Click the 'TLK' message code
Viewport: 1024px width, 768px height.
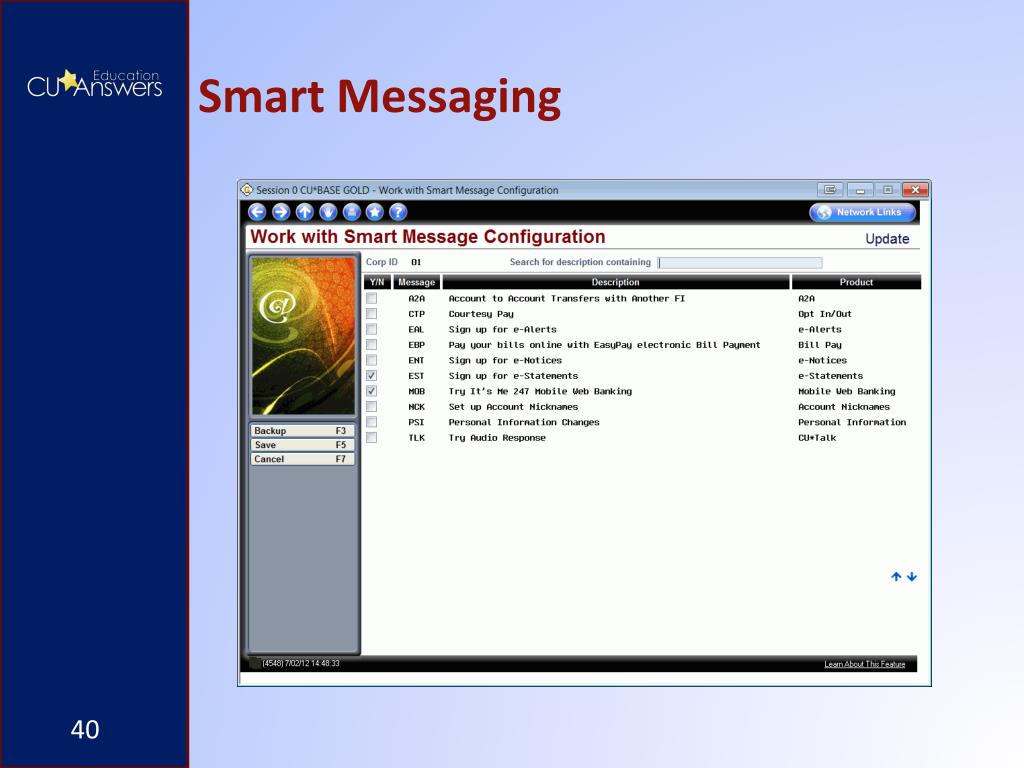(x=416, y=438)
